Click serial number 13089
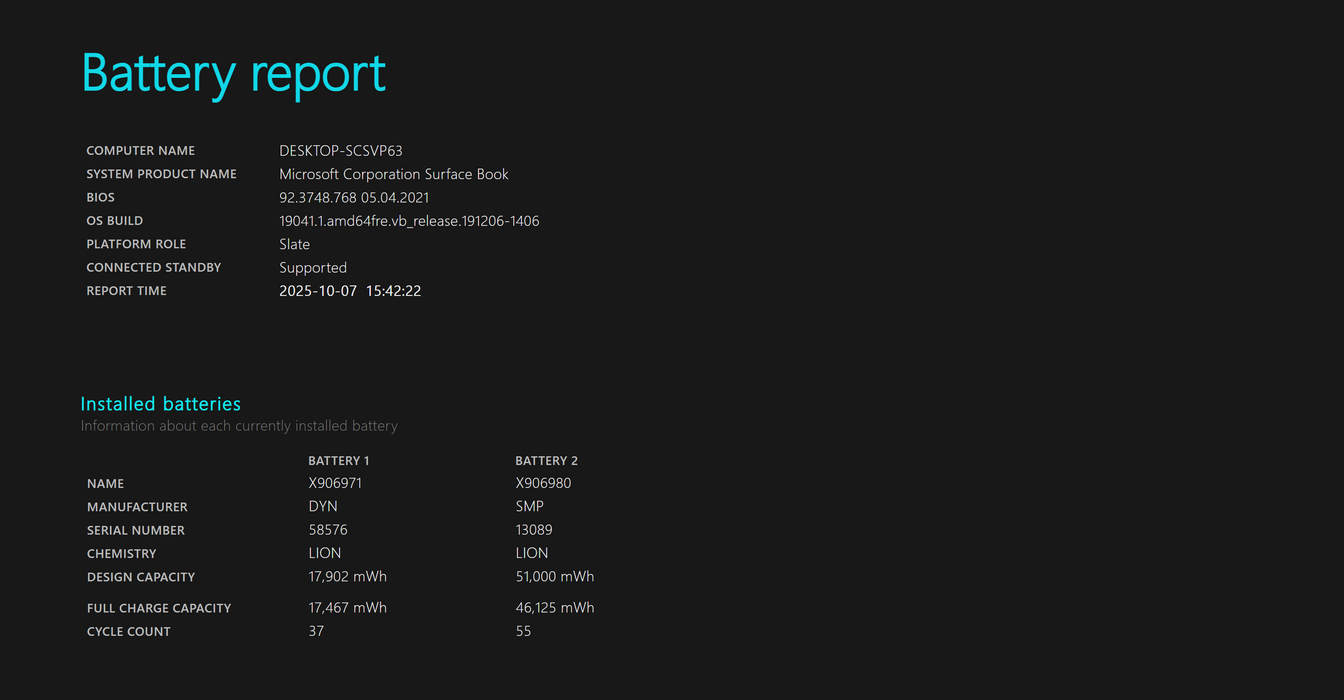This screenshot has height=700, width=1344. 534,530
